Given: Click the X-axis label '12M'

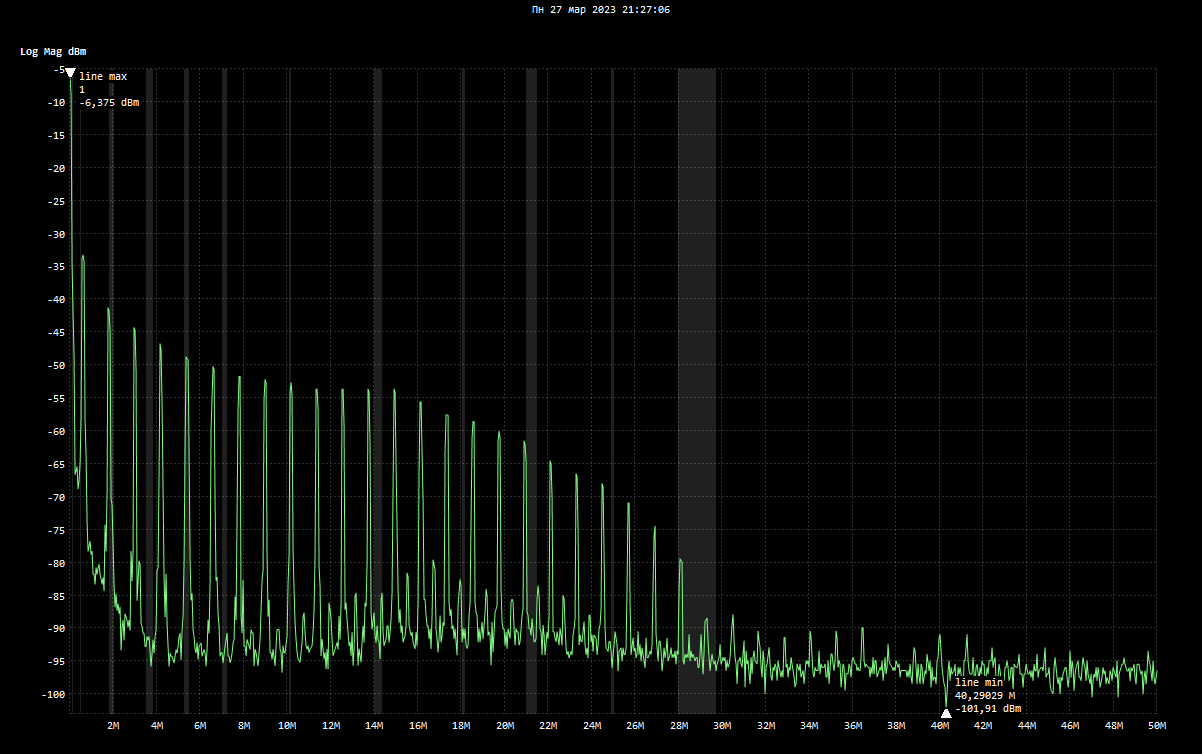Looking at the screenshot, I should point(331,725).
